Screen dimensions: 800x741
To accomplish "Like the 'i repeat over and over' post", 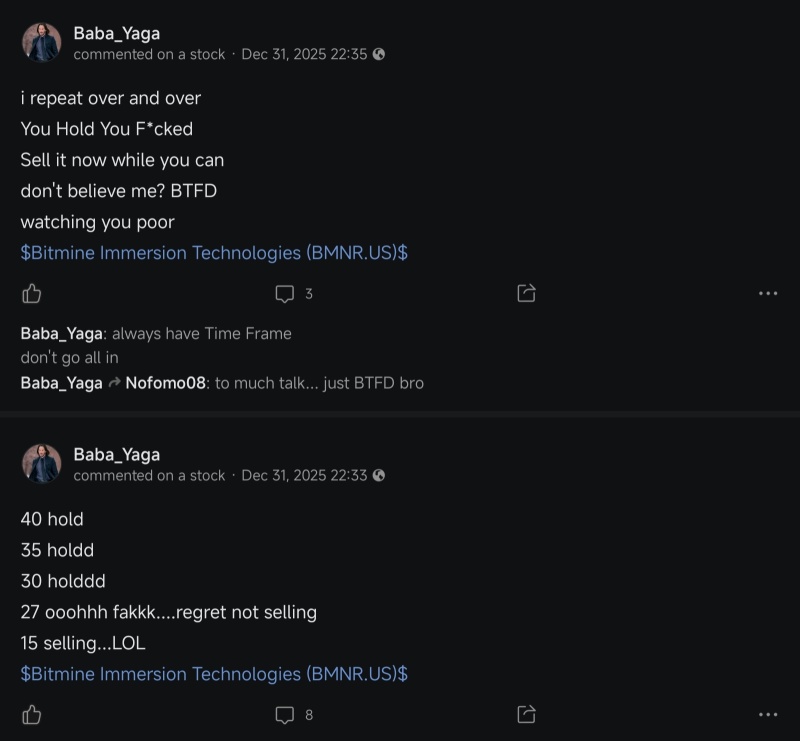I will (32, 293).
